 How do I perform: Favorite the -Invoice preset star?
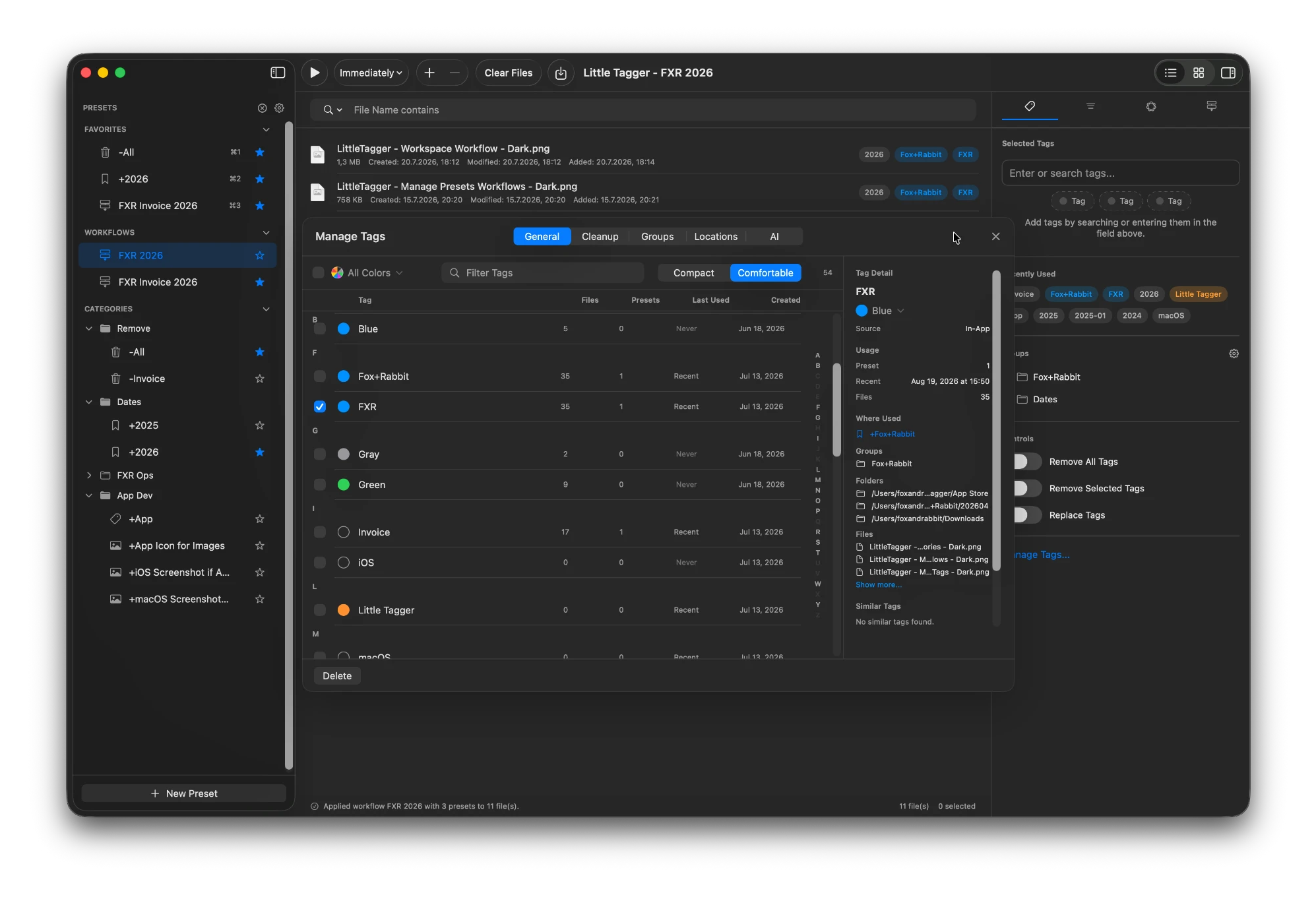pyautogui.click(x=260, y=379)
